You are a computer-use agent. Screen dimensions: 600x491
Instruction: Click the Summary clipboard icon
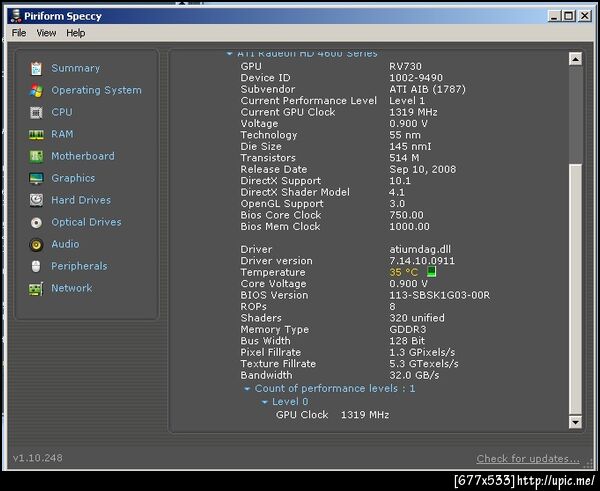coord(36,69)
